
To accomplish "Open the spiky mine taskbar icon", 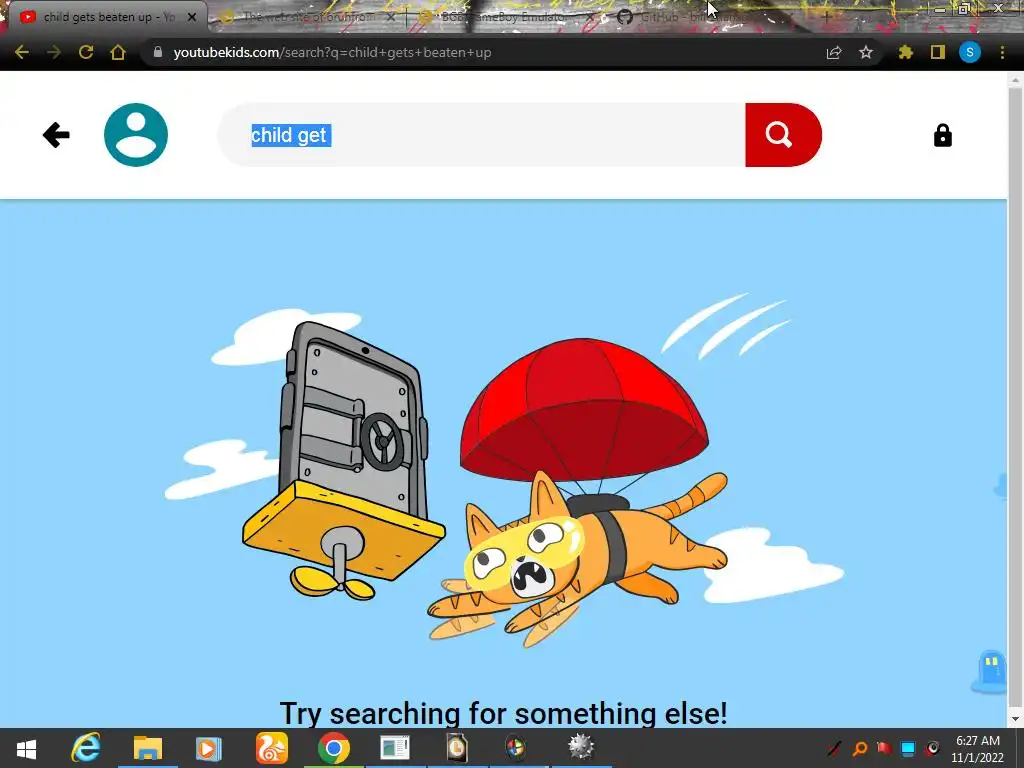I will (581, 747).
